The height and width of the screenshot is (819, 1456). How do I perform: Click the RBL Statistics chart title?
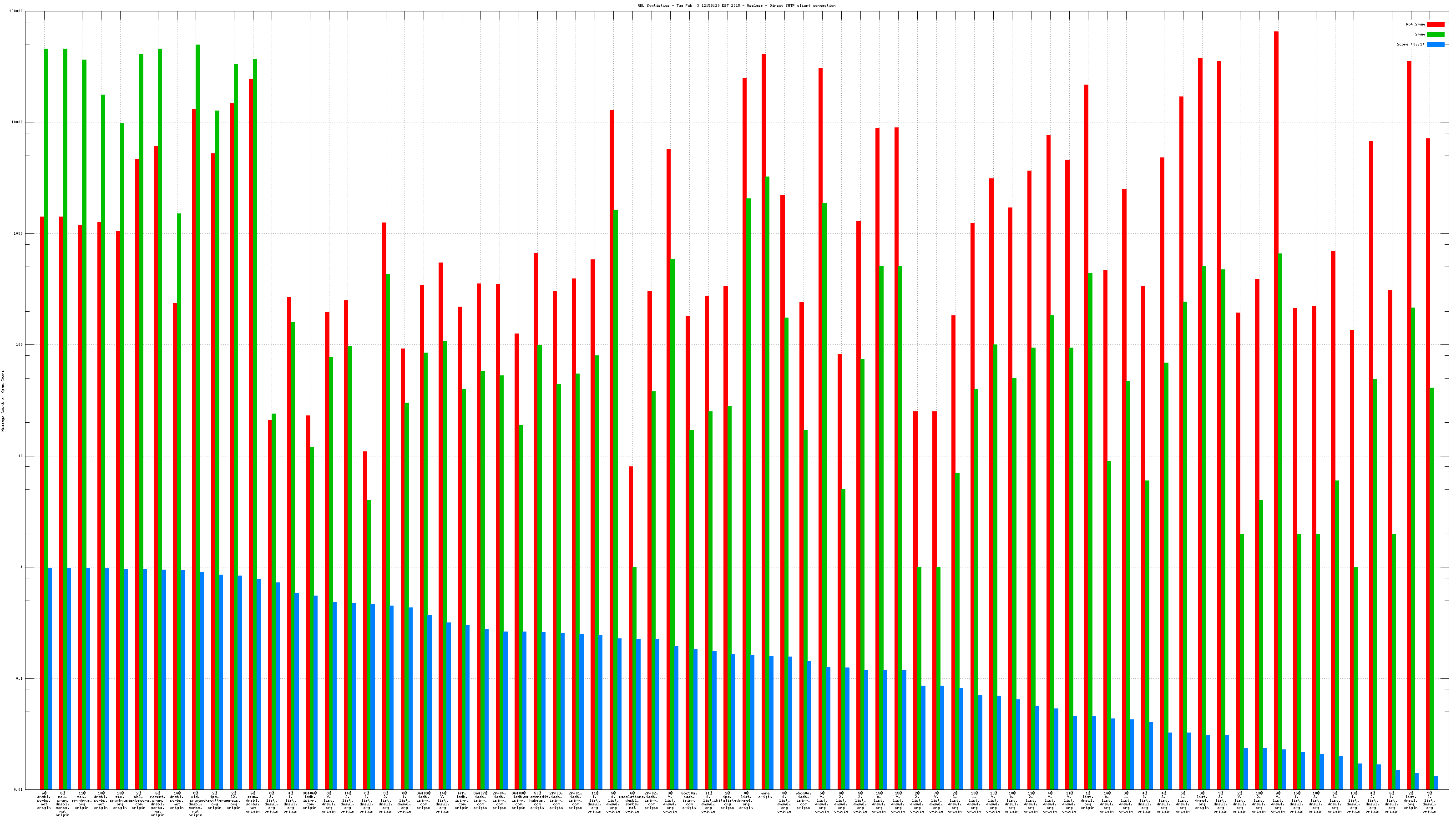click(736, 5)
